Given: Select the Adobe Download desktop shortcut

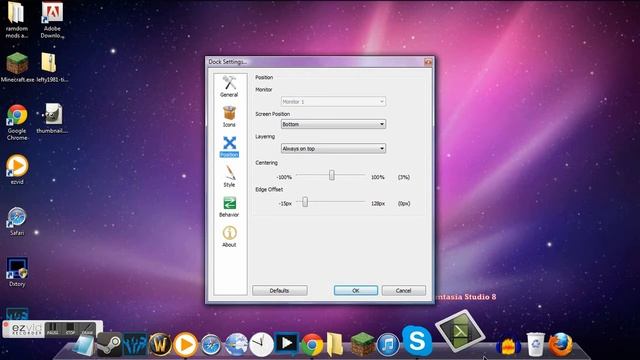Looking at the screenshot, I should point(52,20).
